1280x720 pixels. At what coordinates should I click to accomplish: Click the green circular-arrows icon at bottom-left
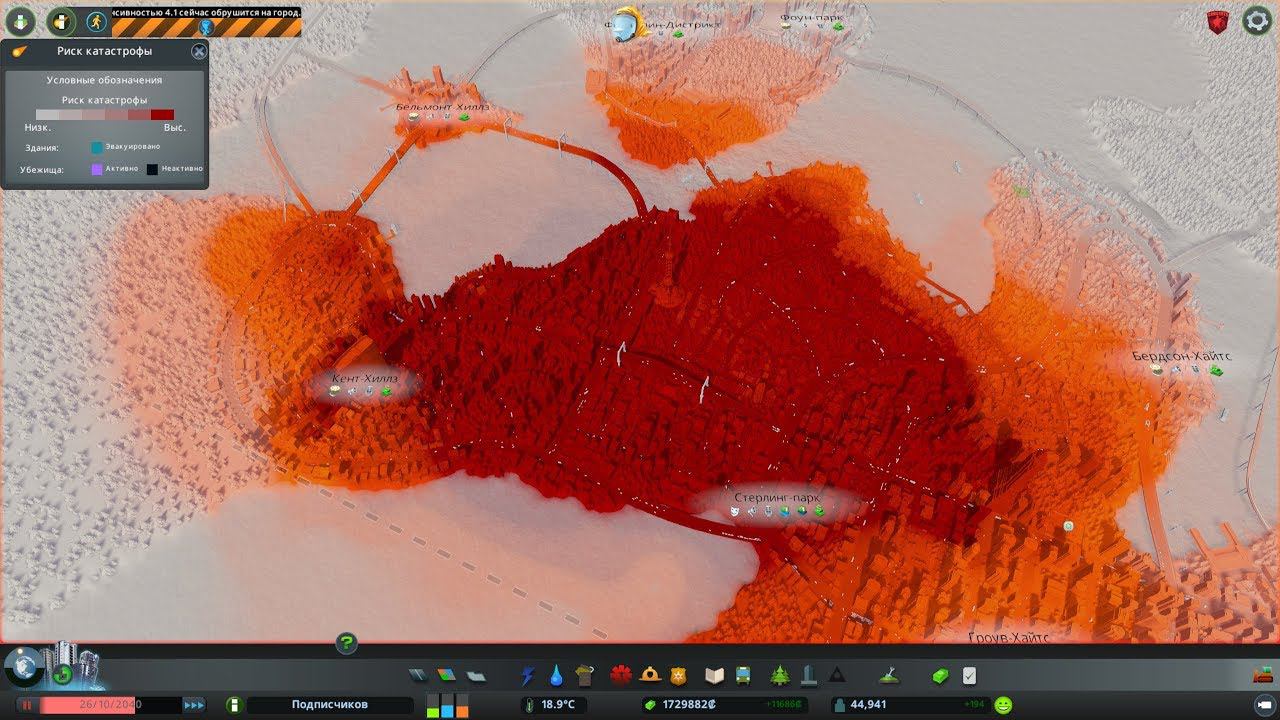point(62,673)
